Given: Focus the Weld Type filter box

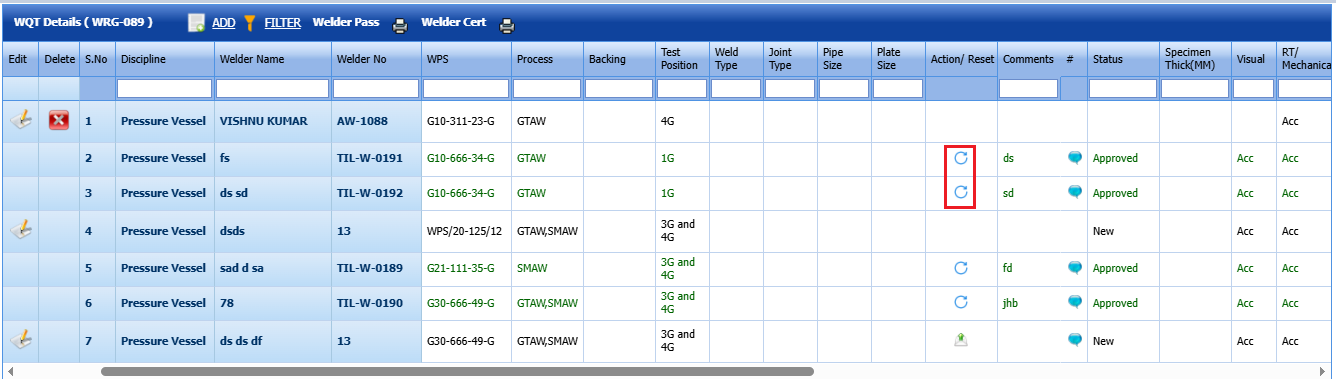Looking at the screenshot, I should click(x=736, y=89).
